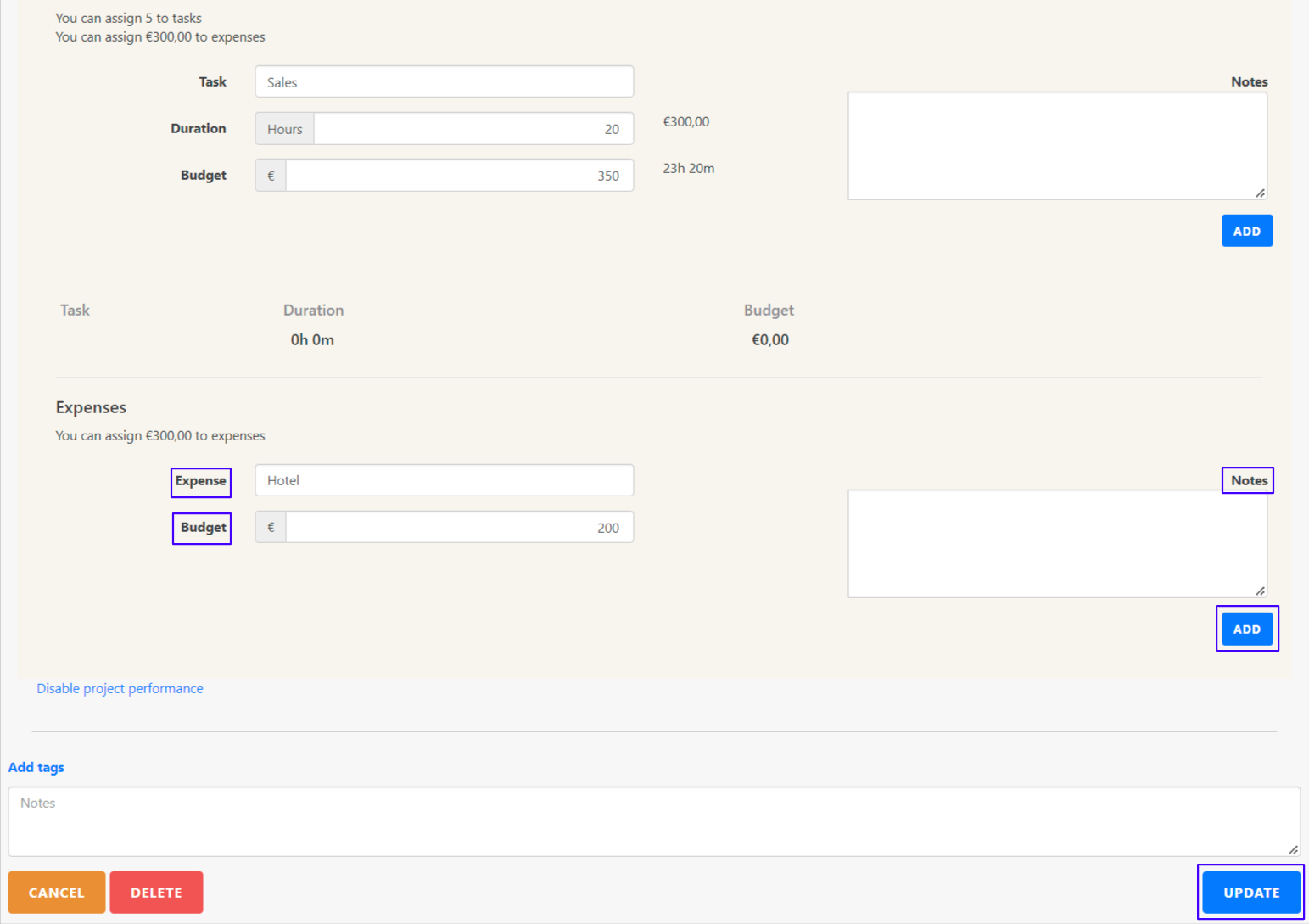Click the Notes text area in Expenses section

tap(1056, 544)
